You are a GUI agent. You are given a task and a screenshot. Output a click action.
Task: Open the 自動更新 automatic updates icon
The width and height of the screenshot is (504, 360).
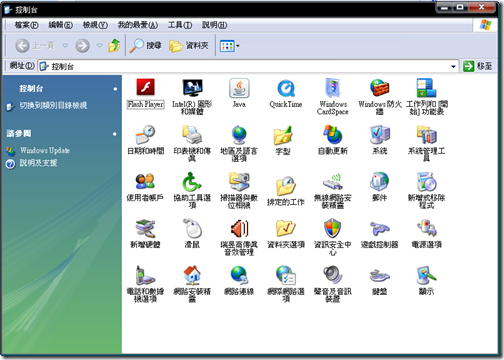click(333, 135)
